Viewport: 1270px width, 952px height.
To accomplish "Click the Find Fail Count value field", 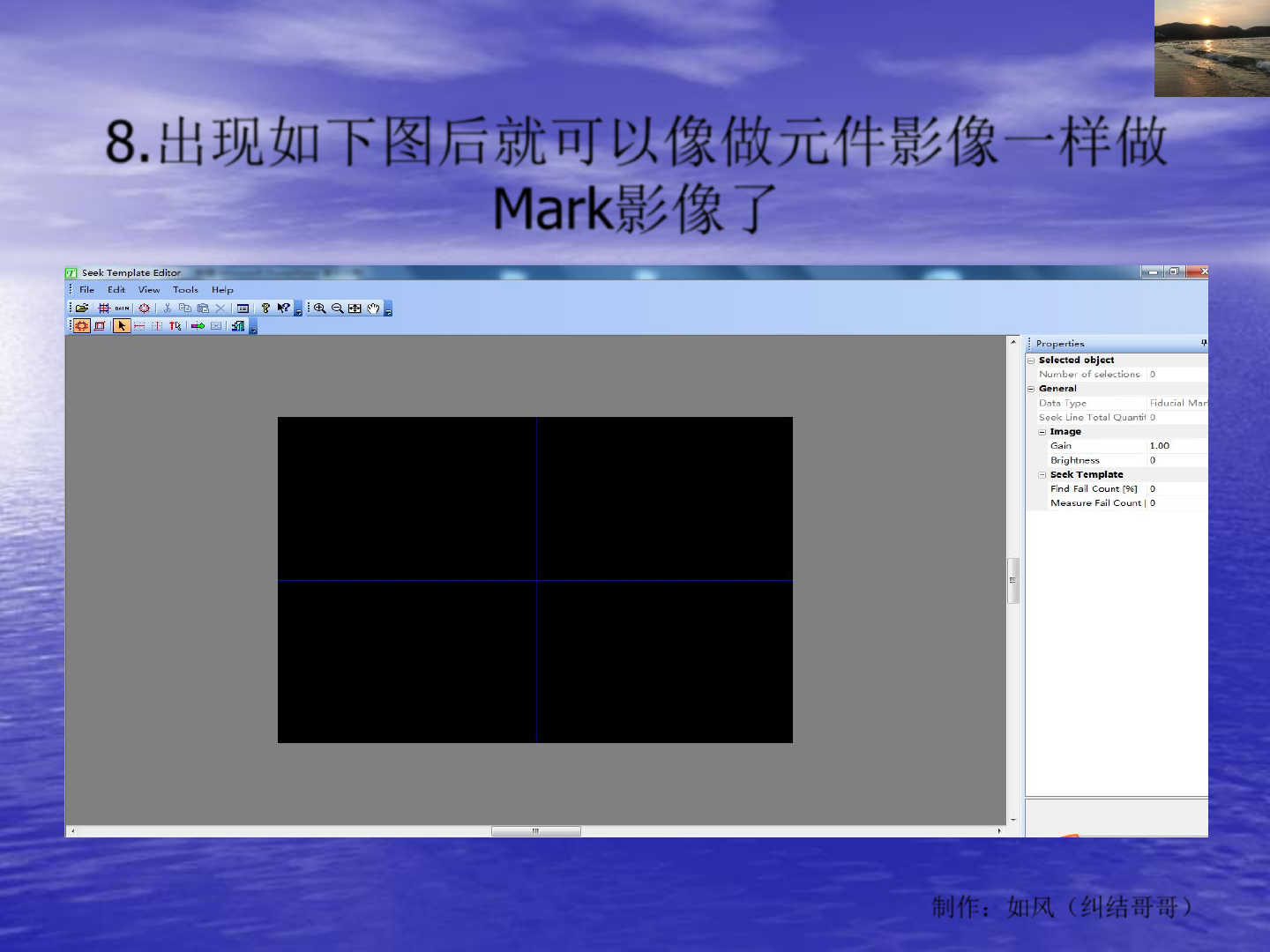I will [1177, 489].
